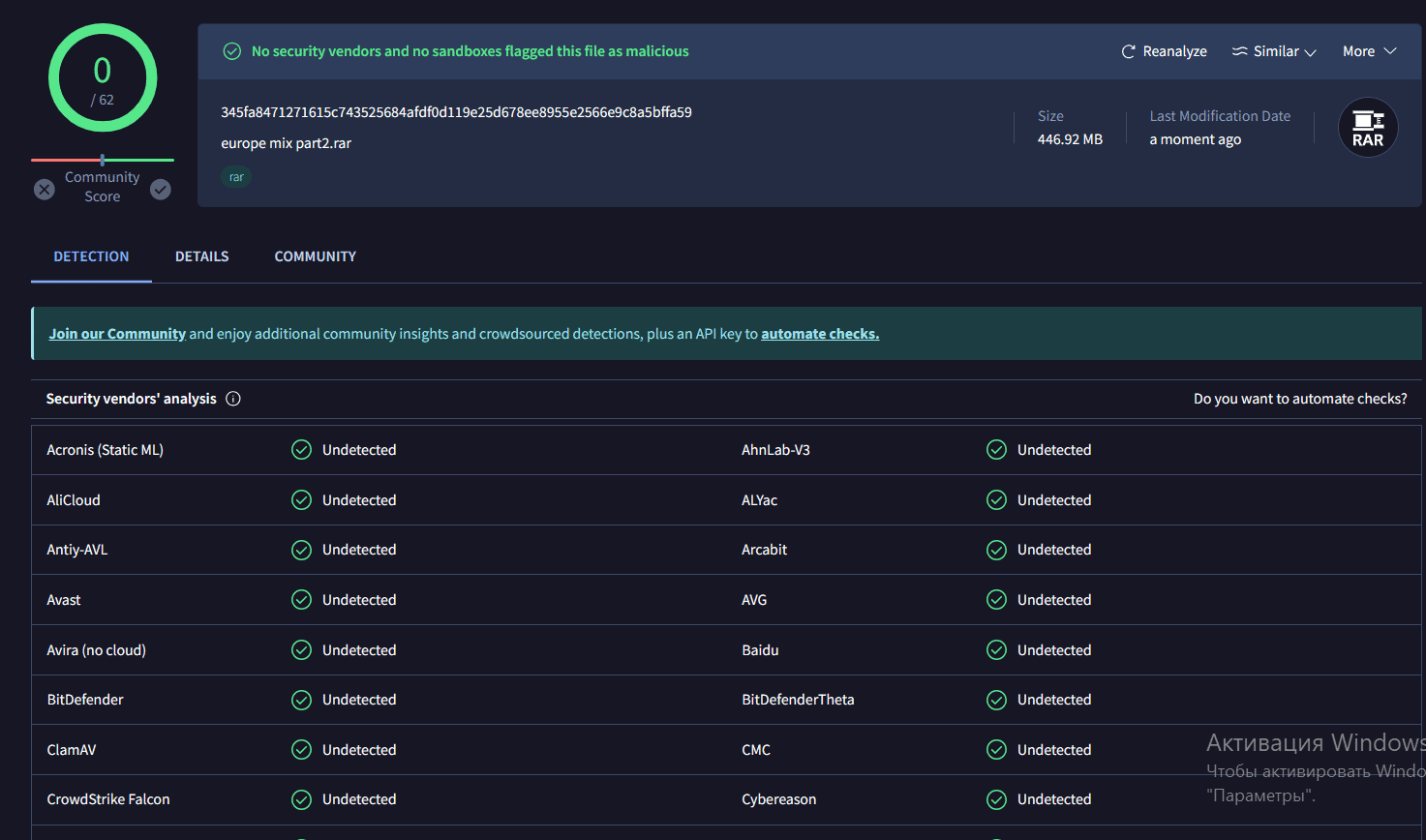
Task: Click the ALYac vendor name
Action: coord(759,500)
